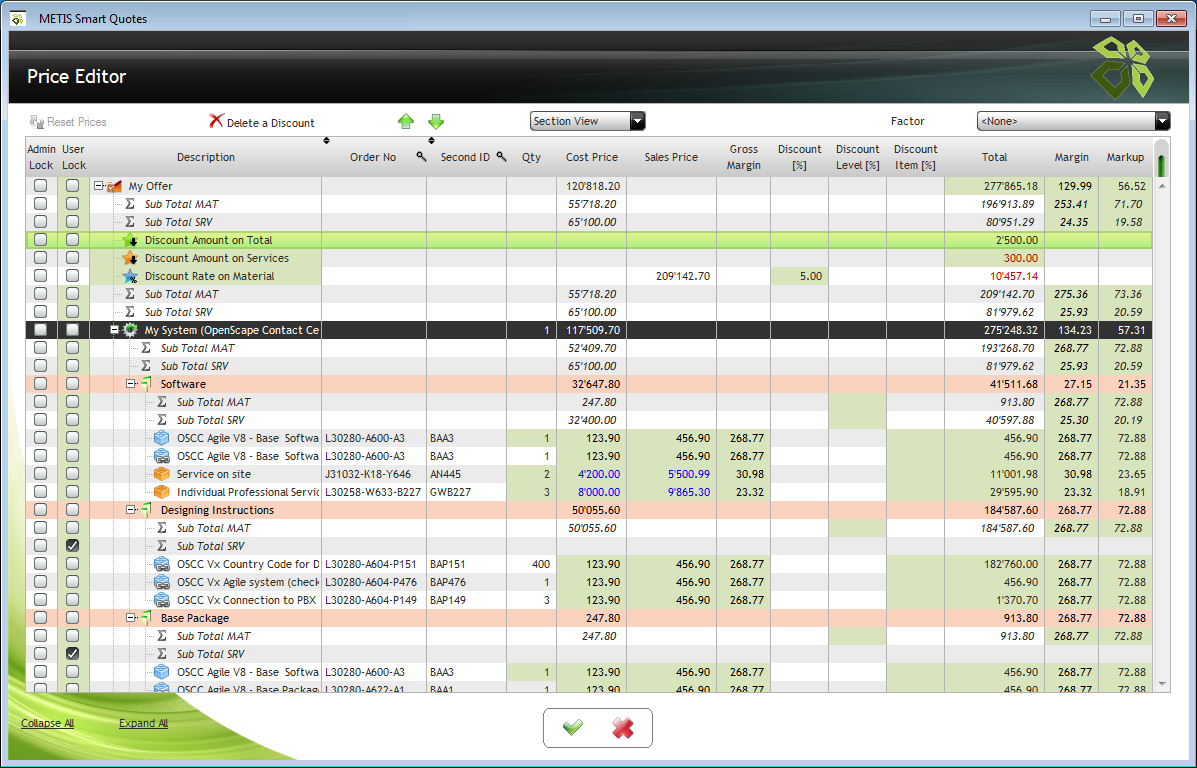
Task: Click the scrollbar down arrow
Action: click(x=1162, y=684)
